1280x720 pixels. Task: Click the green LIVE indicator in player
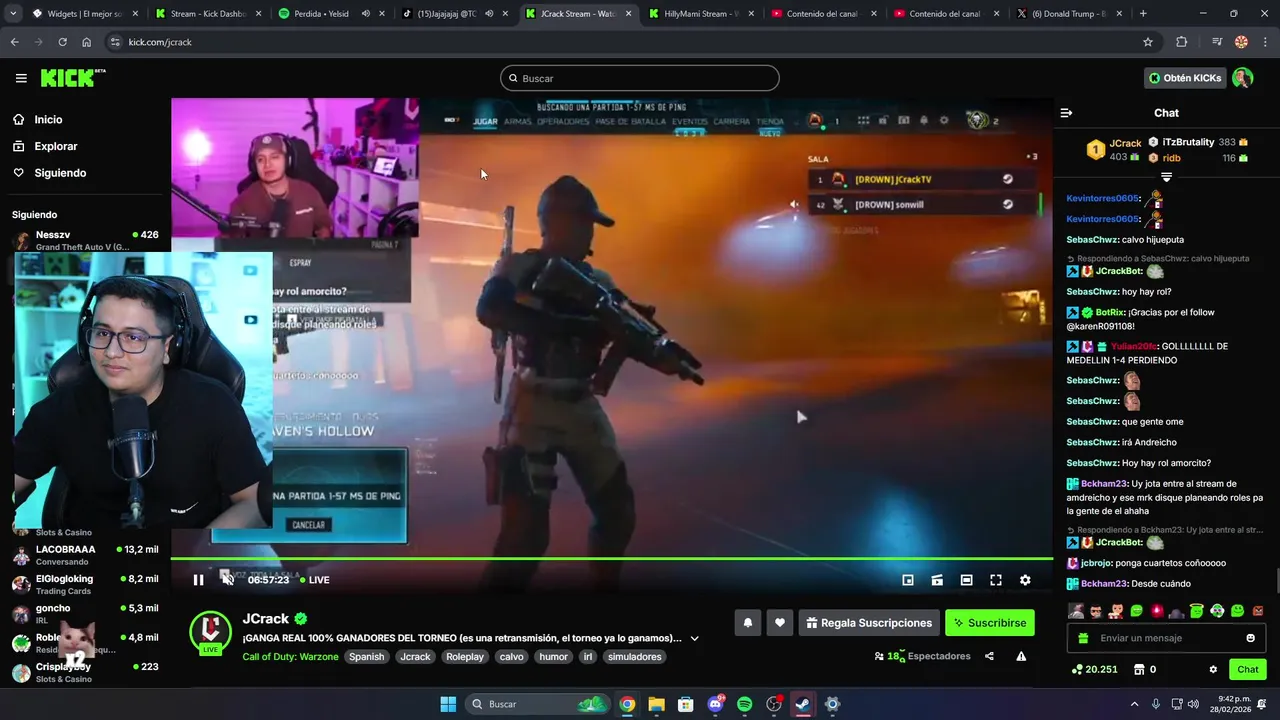[315, 580]
